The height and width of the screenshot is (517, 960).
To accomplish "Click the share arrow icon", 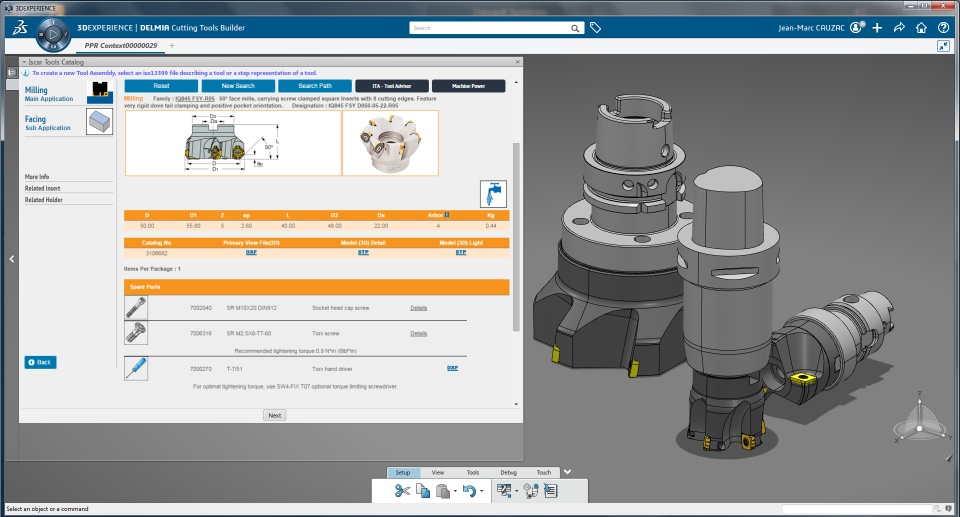I will click(x=899, y=28).
